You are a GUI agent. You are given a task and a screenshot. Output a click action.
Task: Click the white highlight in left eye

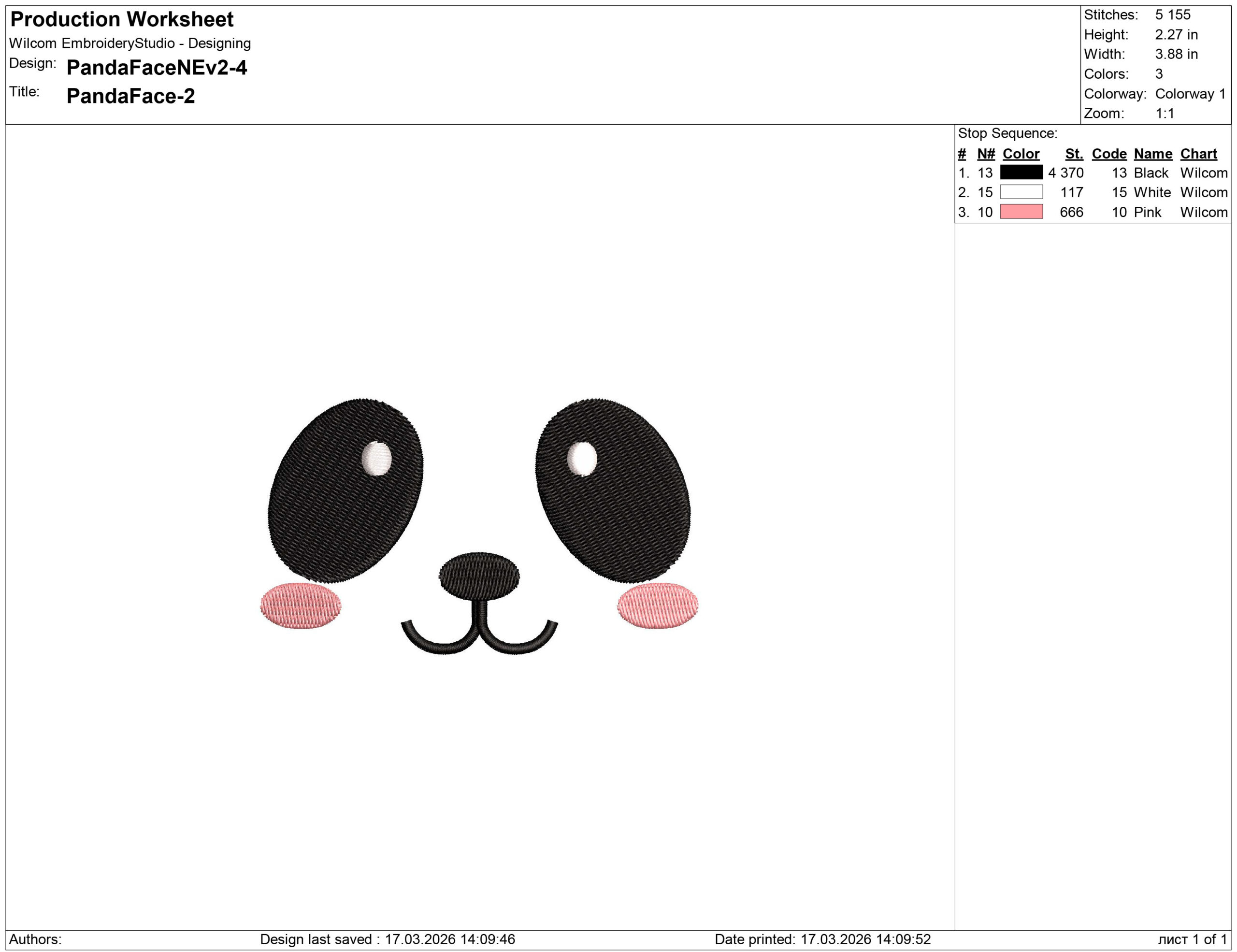pyautogui.click(x=376, y=458)
